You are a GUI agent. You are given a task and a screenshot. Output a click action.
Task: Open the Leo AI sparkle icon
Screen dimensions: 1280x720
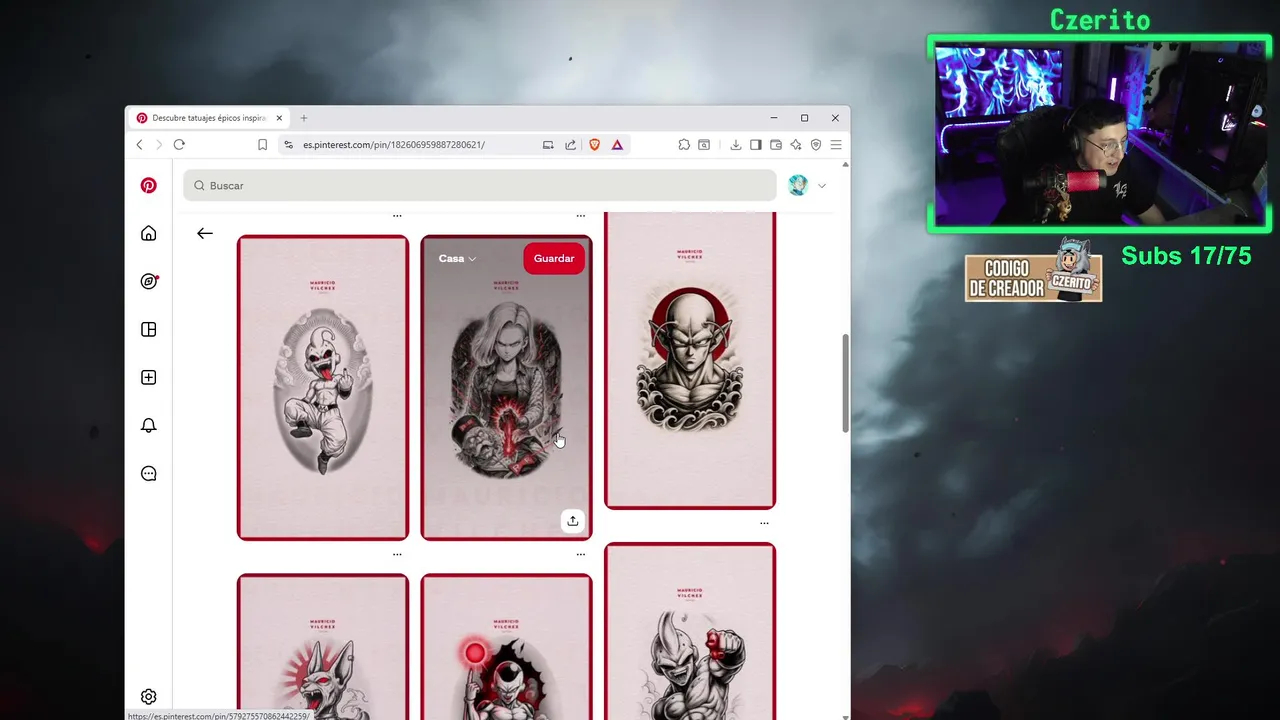coord(795,144)
